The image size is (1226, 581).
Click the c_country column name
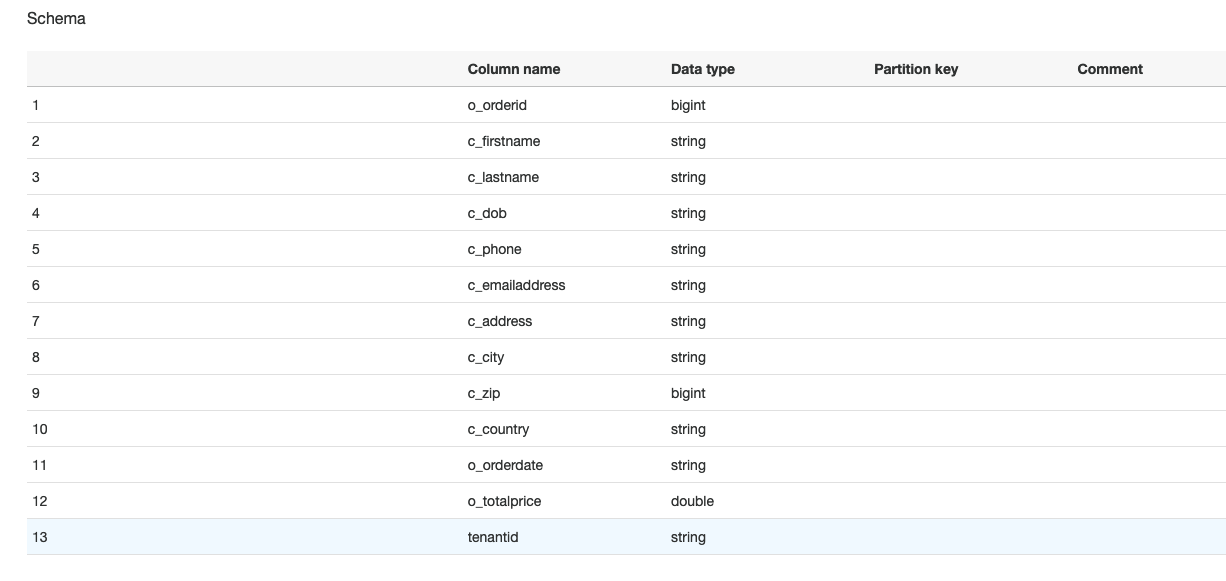(499, 429)
